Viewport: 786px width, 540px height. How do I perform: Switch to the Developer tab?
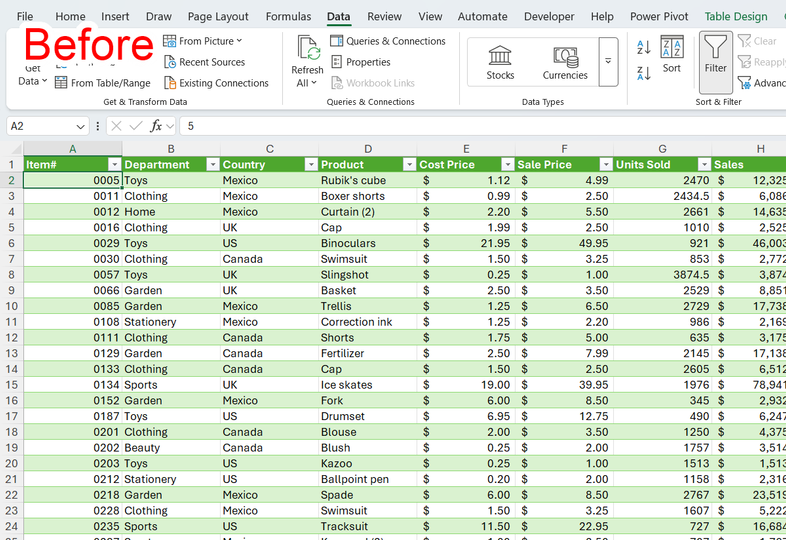click(549, 17)
